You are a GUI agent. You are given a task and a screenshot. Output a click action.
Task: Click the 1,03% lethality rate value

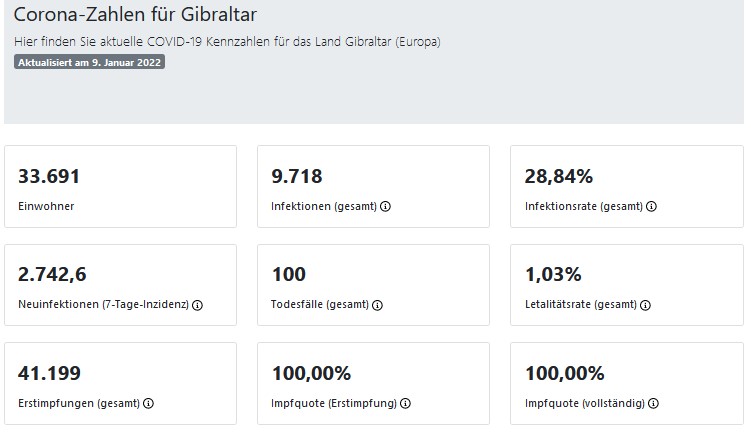coord(553,275)
